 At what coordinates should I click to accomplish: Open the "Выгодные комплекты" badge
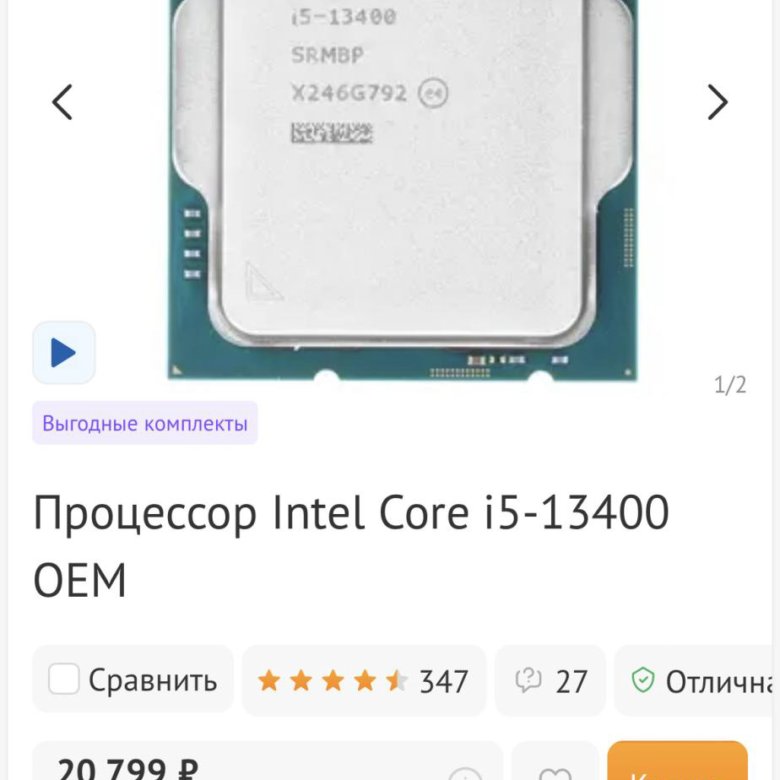[145, 423]
